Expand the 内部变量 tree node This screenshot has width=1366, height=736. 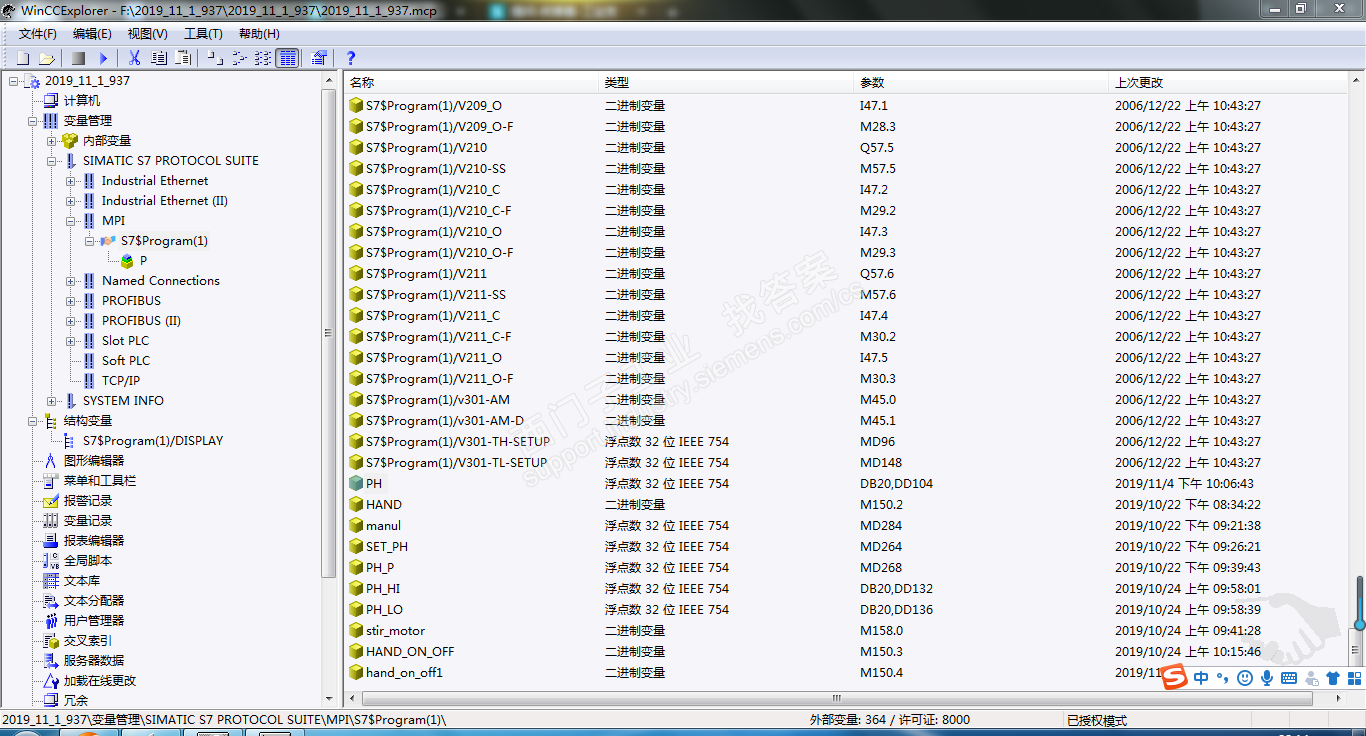(x=52, y=141)
